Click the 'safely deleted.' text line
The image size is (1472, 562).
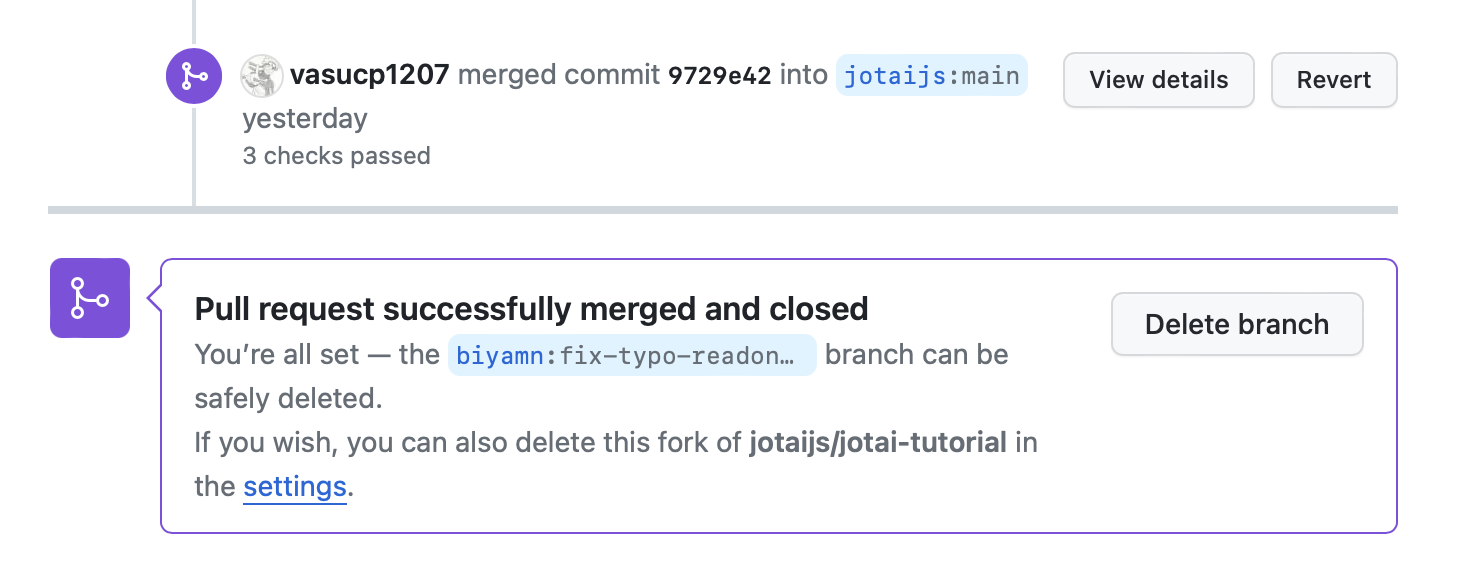289,399
